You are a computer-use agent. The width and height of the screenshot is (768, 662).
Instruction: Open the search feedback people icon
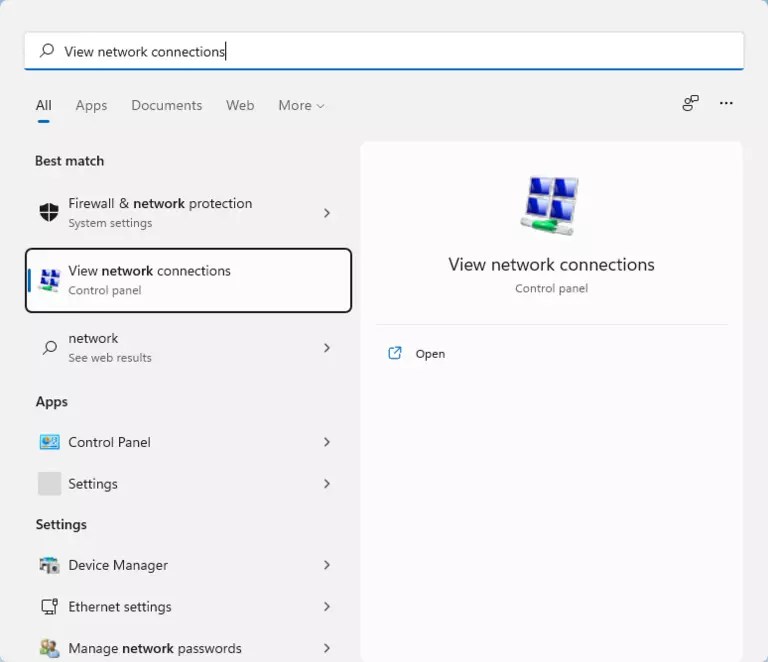tap(691, 103)
